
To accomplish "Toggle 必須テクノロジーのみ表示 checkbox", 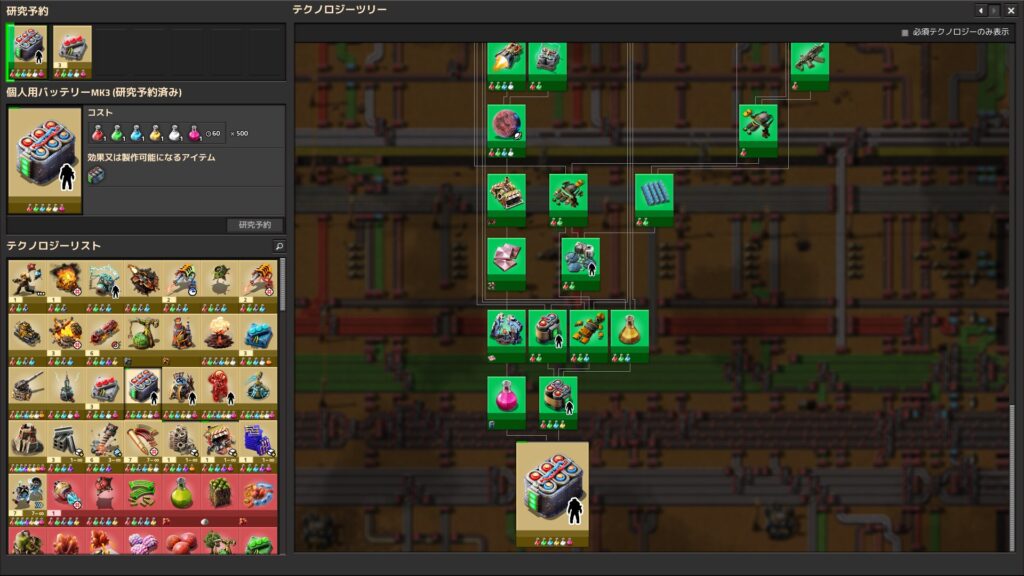I will (906, 33).
